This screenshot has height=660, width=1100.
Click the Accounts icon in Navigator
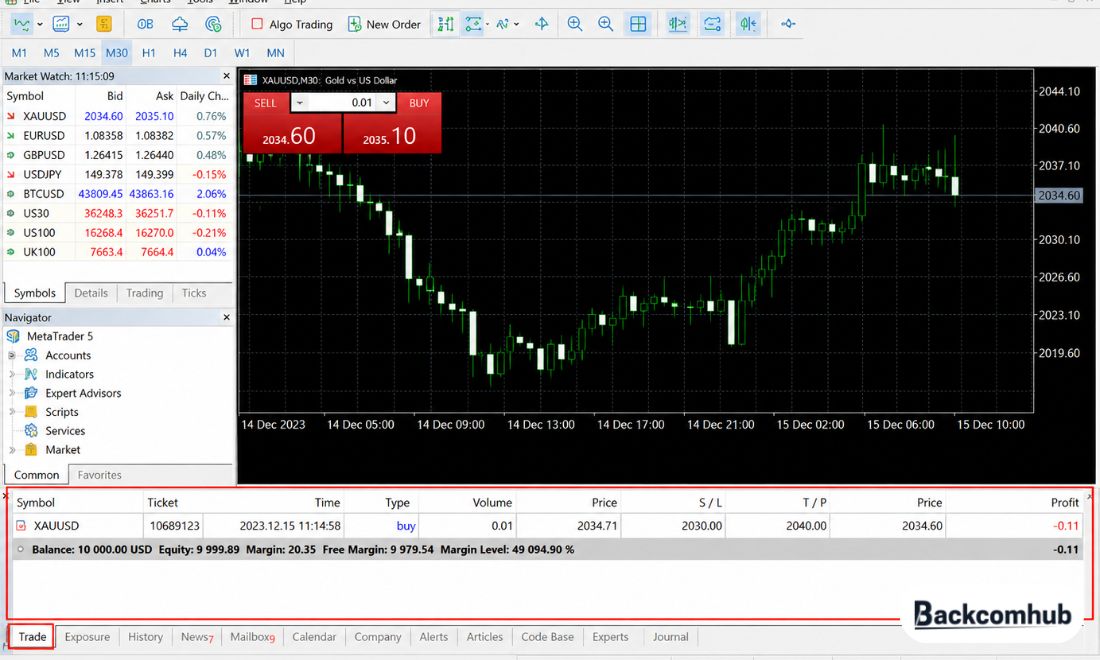tap(31, 355)
